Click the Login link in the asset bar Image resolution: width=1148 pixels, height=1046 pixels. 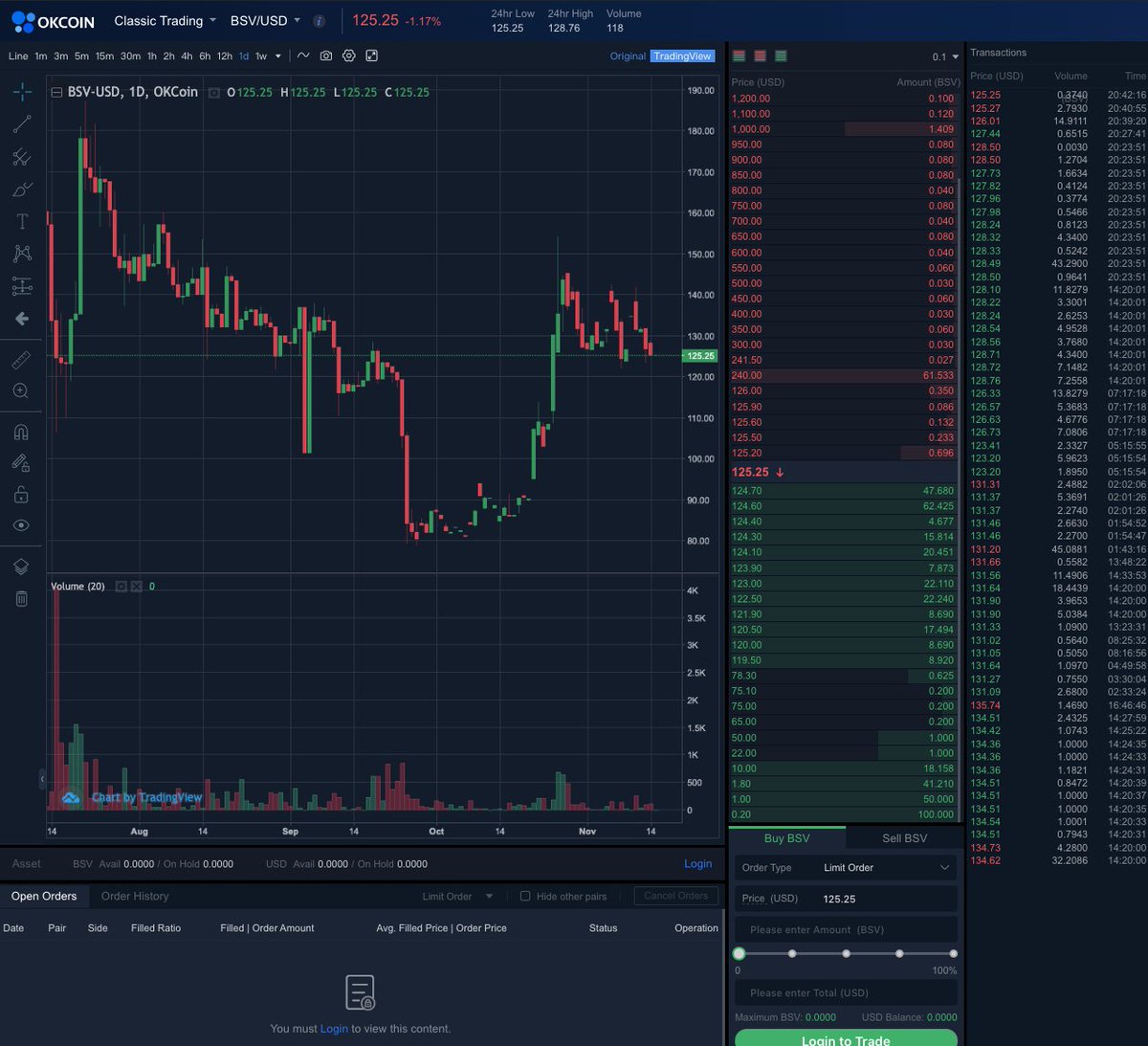[697, 864]
